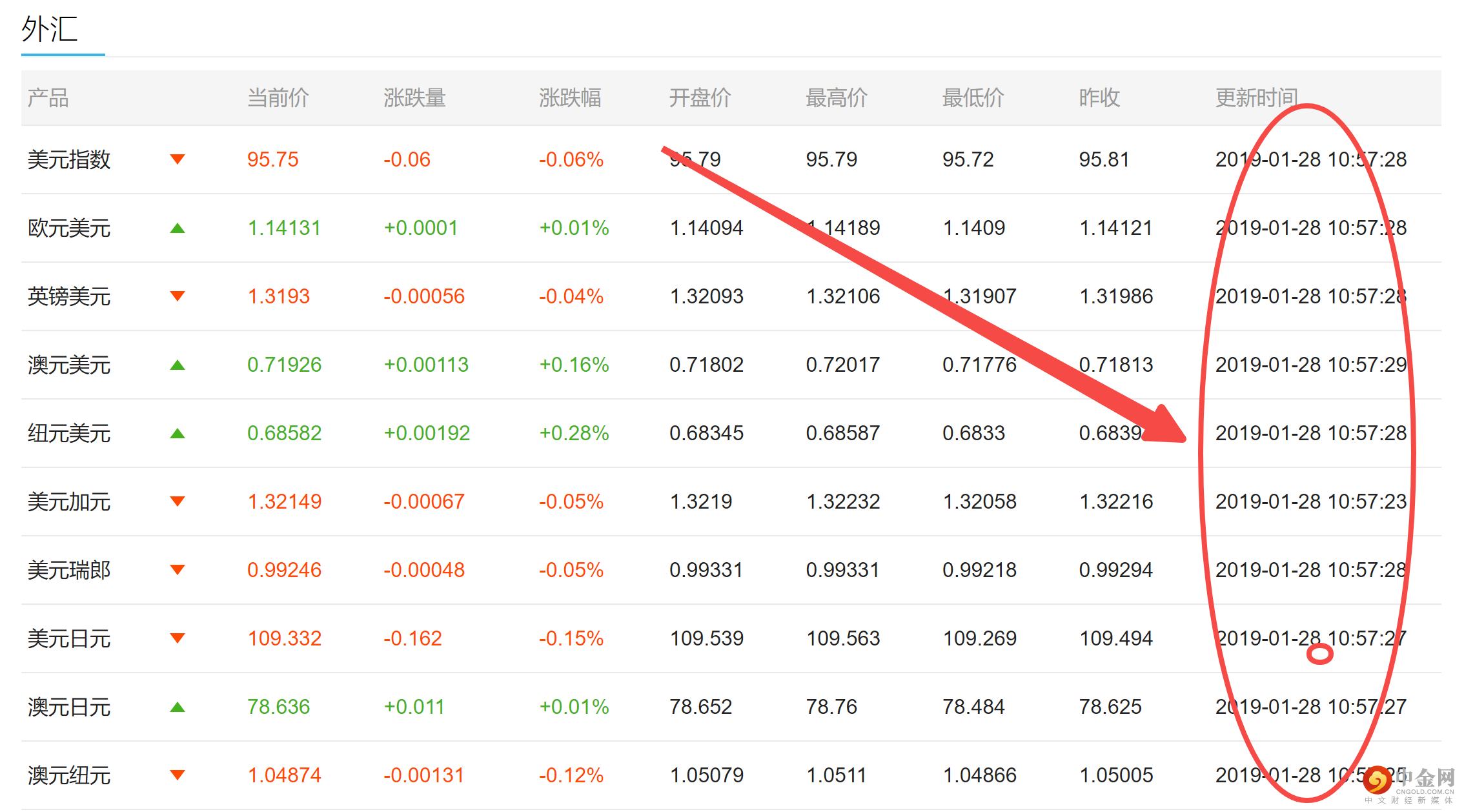
Task: Click the 最高价 column header
Action: tap(836, 98)
